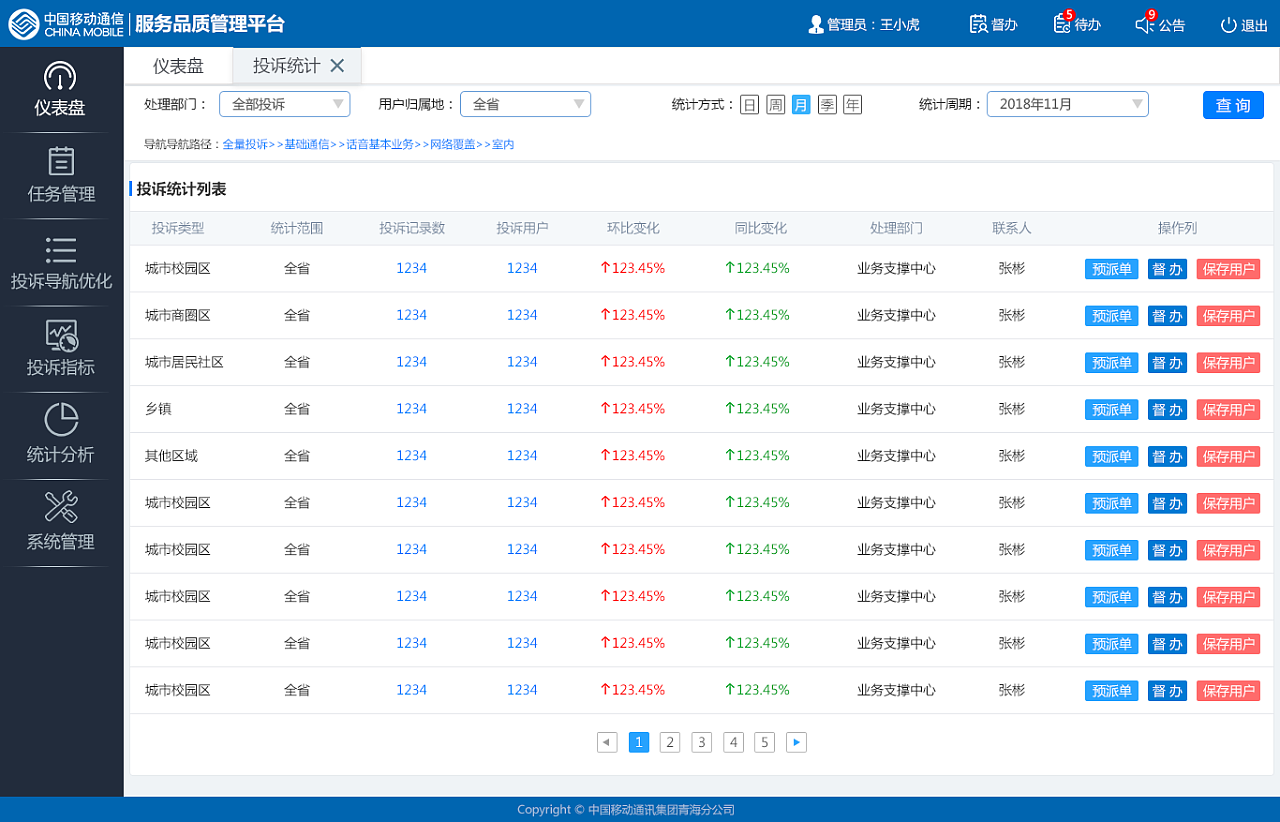Viewport: 1280px width, 822px height.
Task: Click 督办 in the 乡镇 row
Action: 1167,410
